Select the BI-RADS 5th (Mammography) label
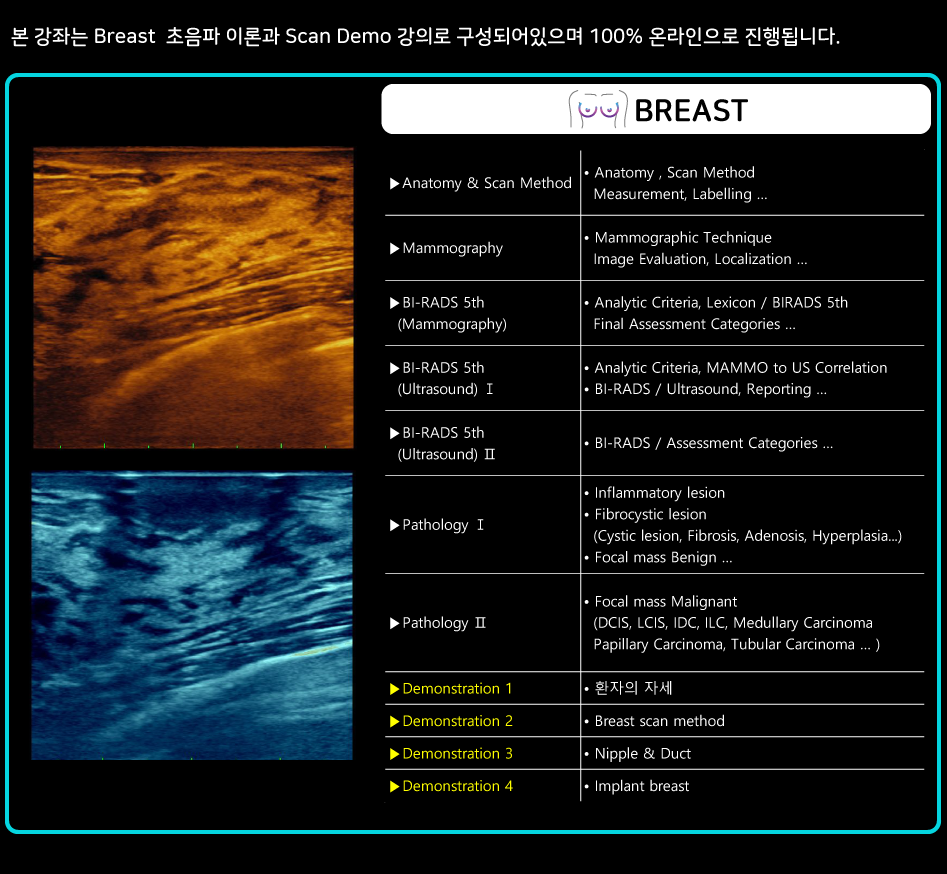 [452, 313]
